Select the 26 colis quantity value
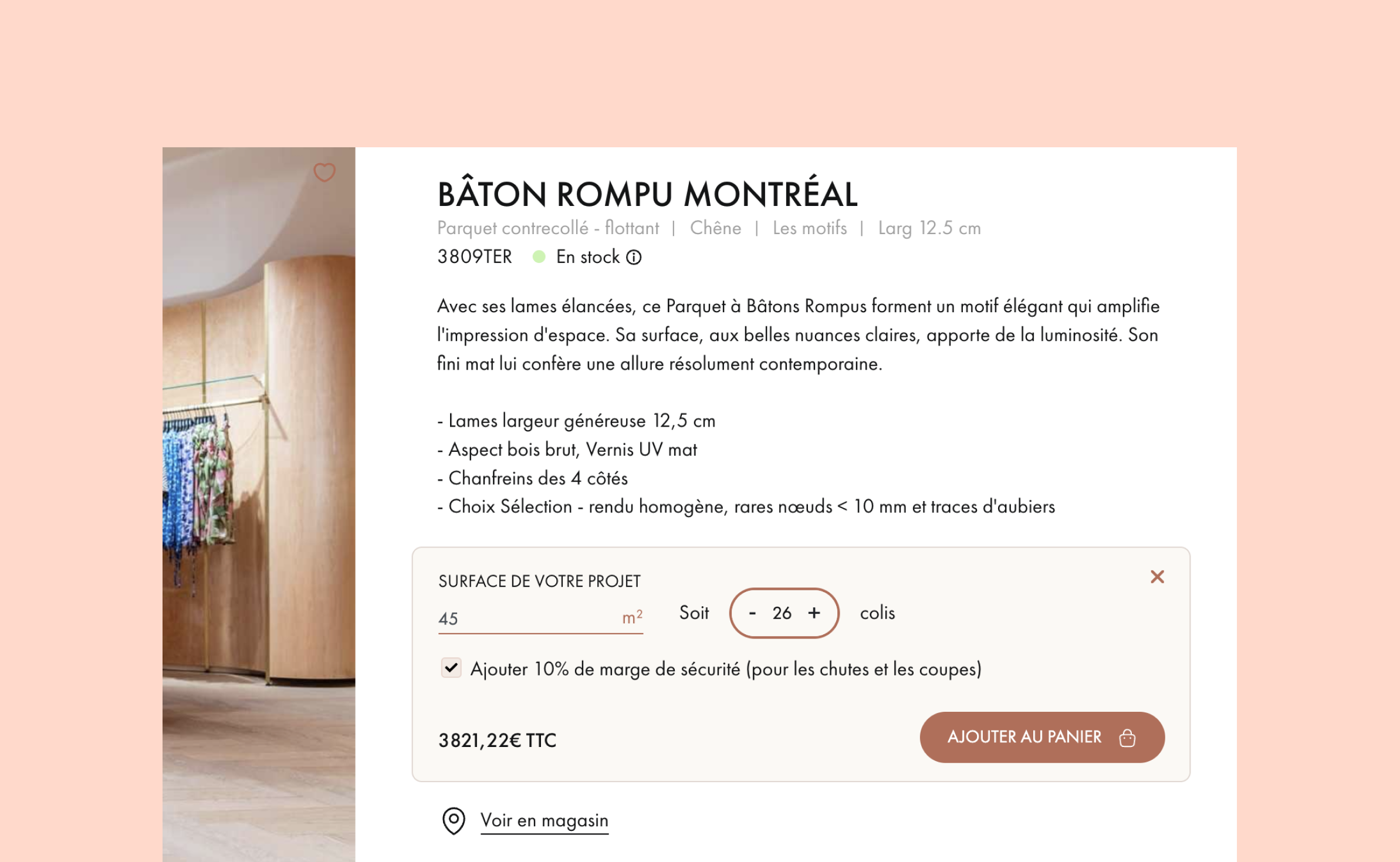The width and height of the screenshot is (1400, 862). coord(782,613)
